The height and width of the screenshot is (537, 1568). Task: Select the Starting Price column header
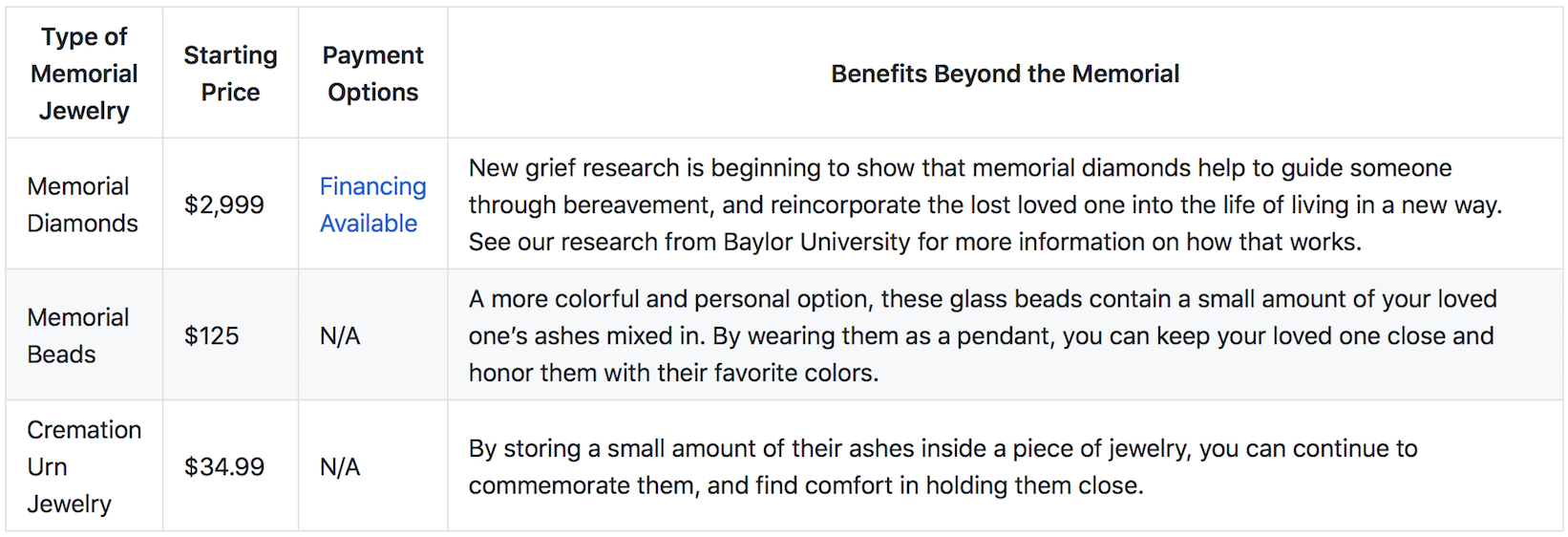pos(230,74)
